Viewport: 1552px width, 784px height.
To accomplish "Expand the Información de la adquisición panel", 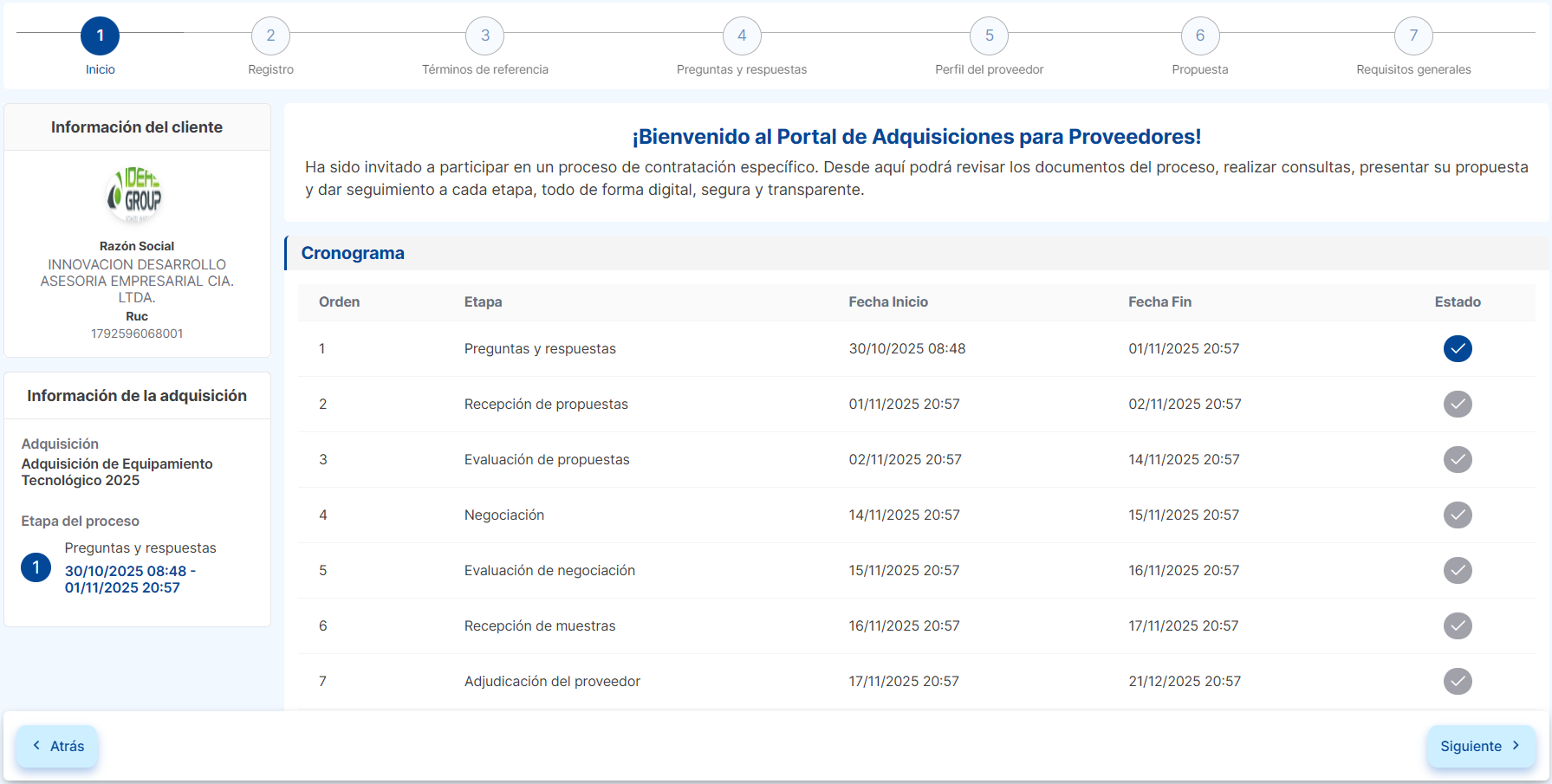I will click(137, 395).
